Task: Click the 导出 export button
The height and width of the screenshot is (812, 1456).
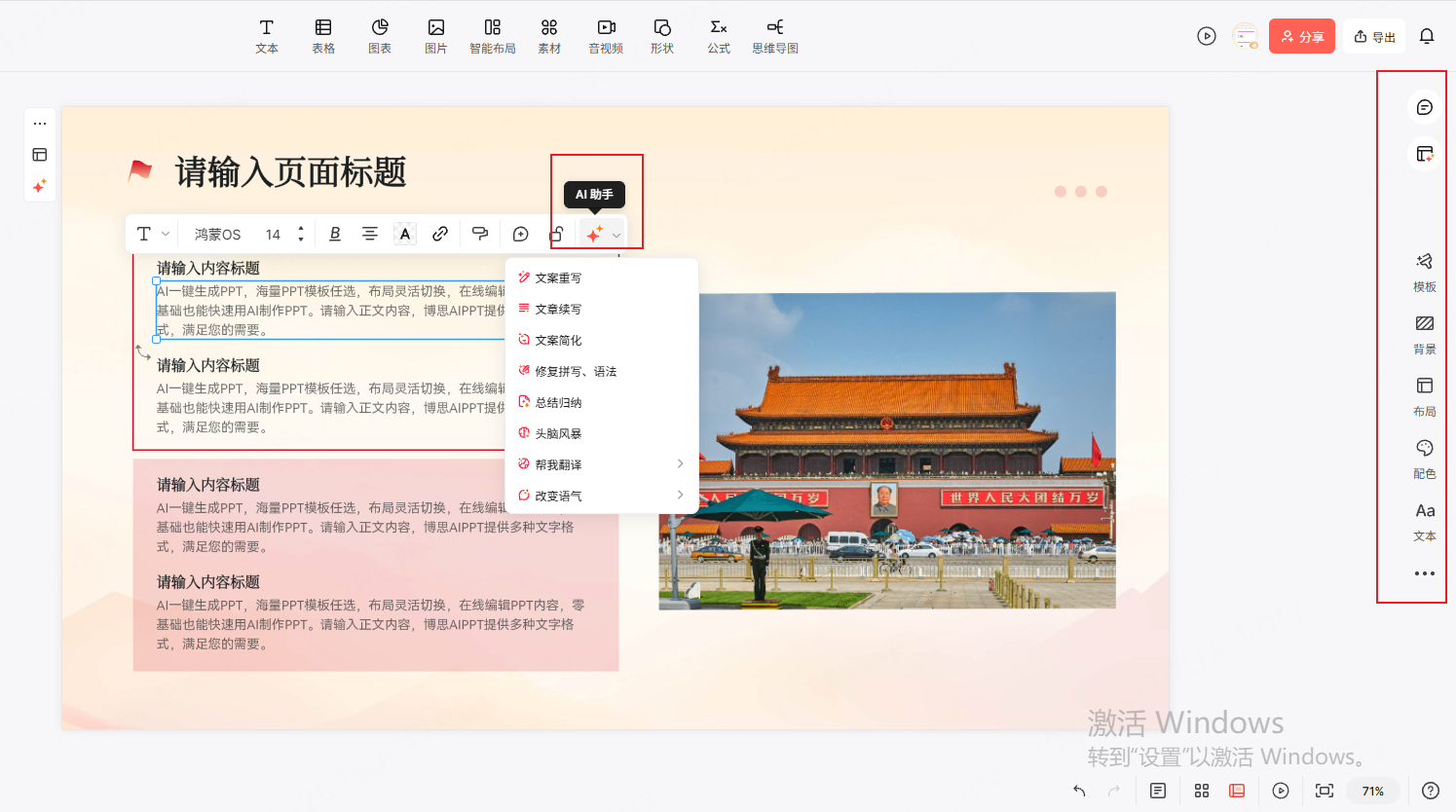Action: 1374,36
